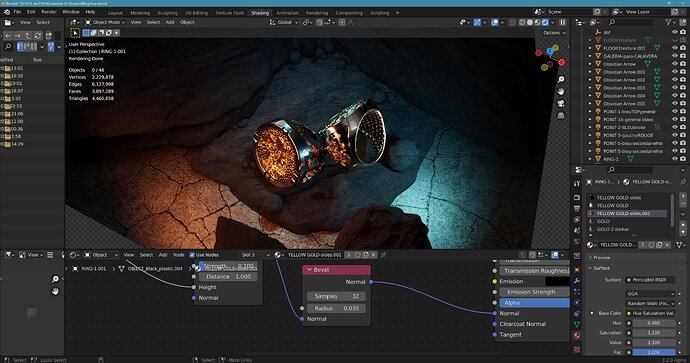Switch to rendered viewport shading mode

(x=545, y=22)
